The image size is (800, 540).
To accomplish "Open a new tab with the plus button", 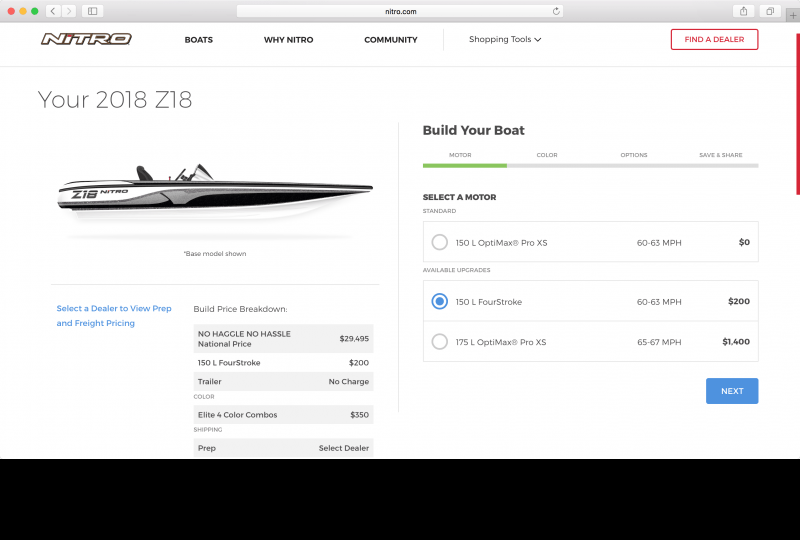I will tap(793, 15).
